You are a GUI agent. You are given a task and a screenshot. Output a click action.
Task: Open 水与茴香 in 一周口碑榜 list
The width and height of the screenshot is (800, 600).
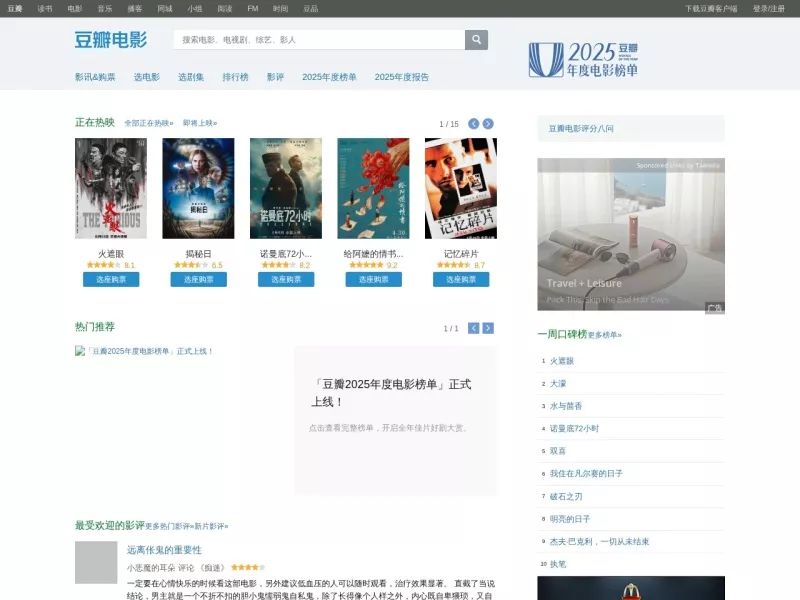click(566, 406)
